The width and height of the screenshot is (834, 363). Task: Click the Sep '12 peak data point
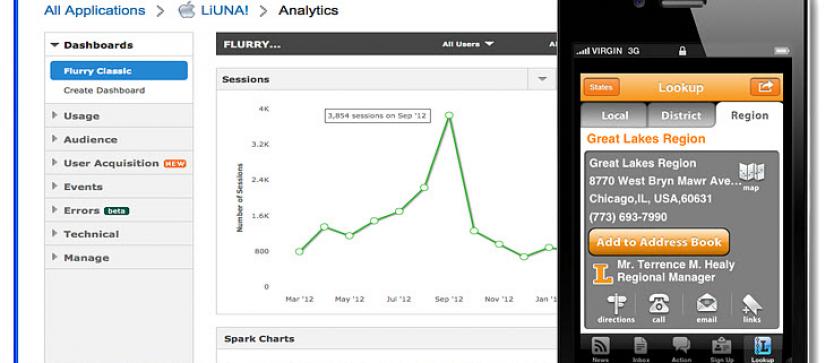coord(449,115)
